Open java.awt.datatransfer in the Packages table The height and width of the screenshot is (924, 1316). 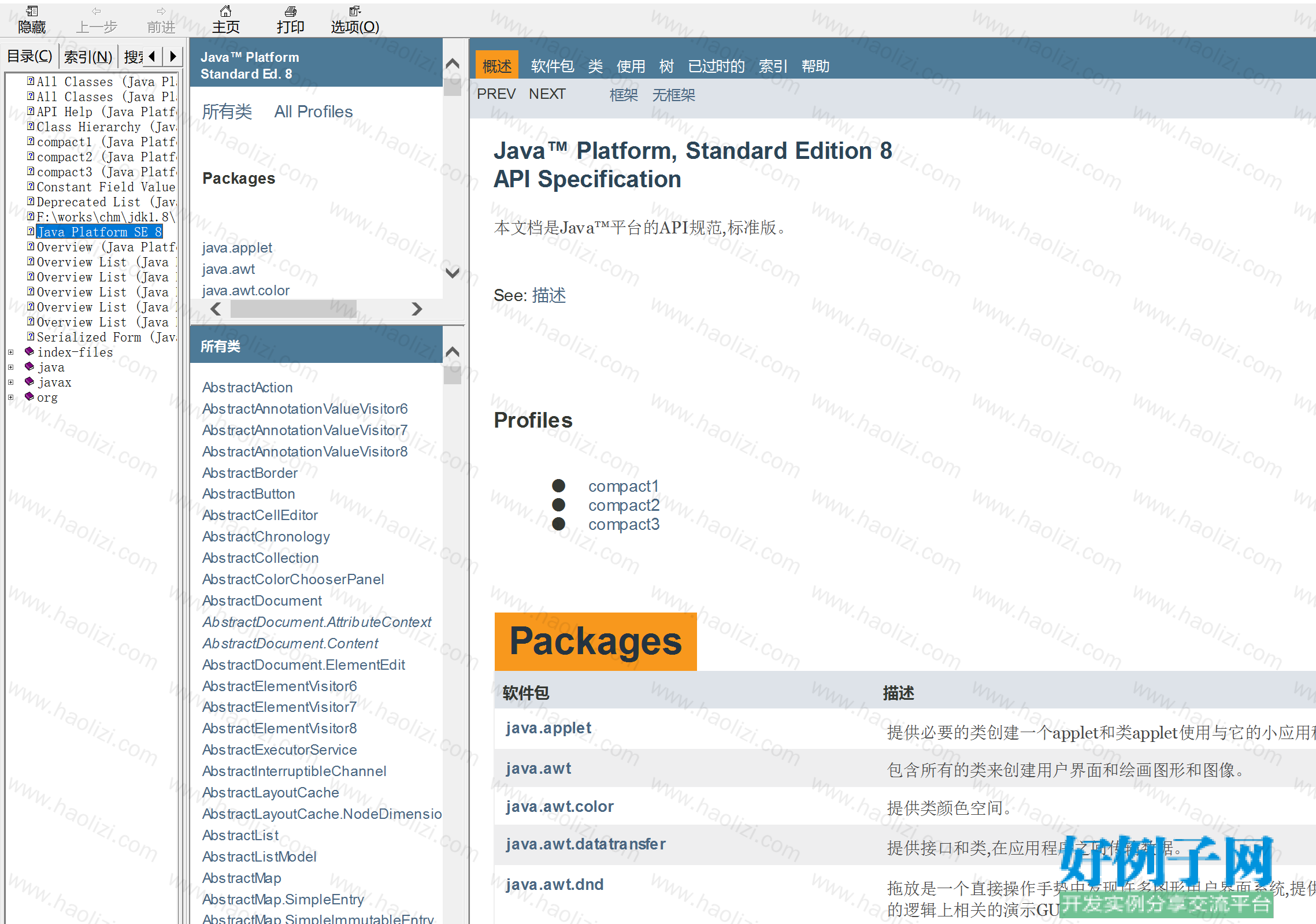click(x=585, y=844)
